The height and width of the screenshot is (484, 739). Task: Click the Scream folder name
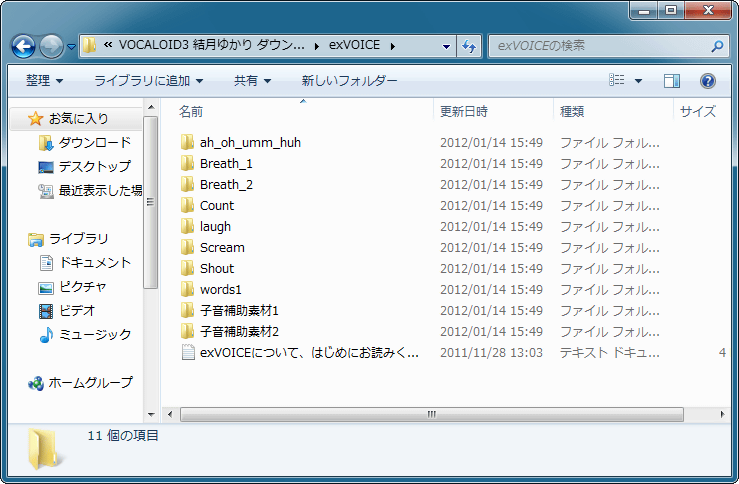(x=222, y=247)
